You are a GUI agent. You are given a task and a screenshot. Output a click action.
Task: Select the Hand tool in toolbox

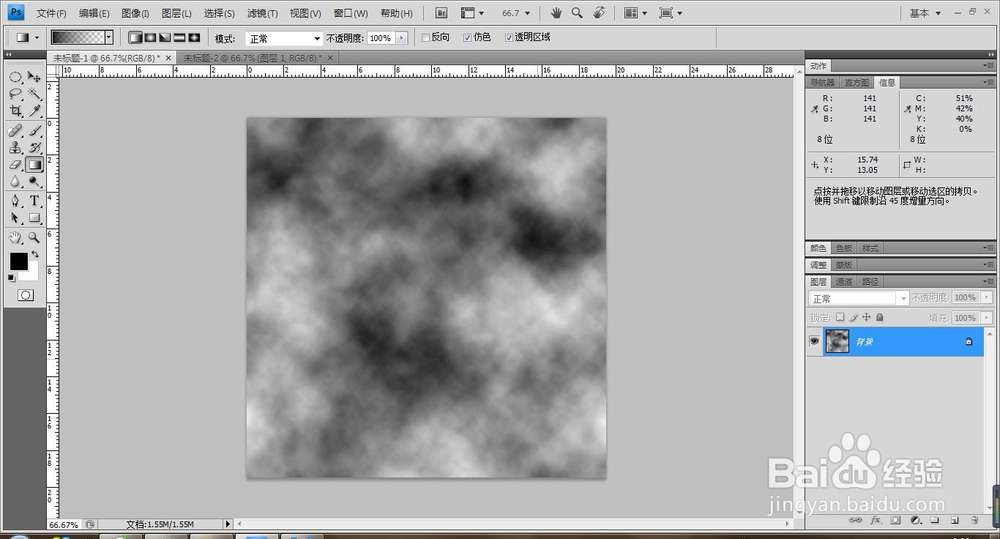click(16, 238)
